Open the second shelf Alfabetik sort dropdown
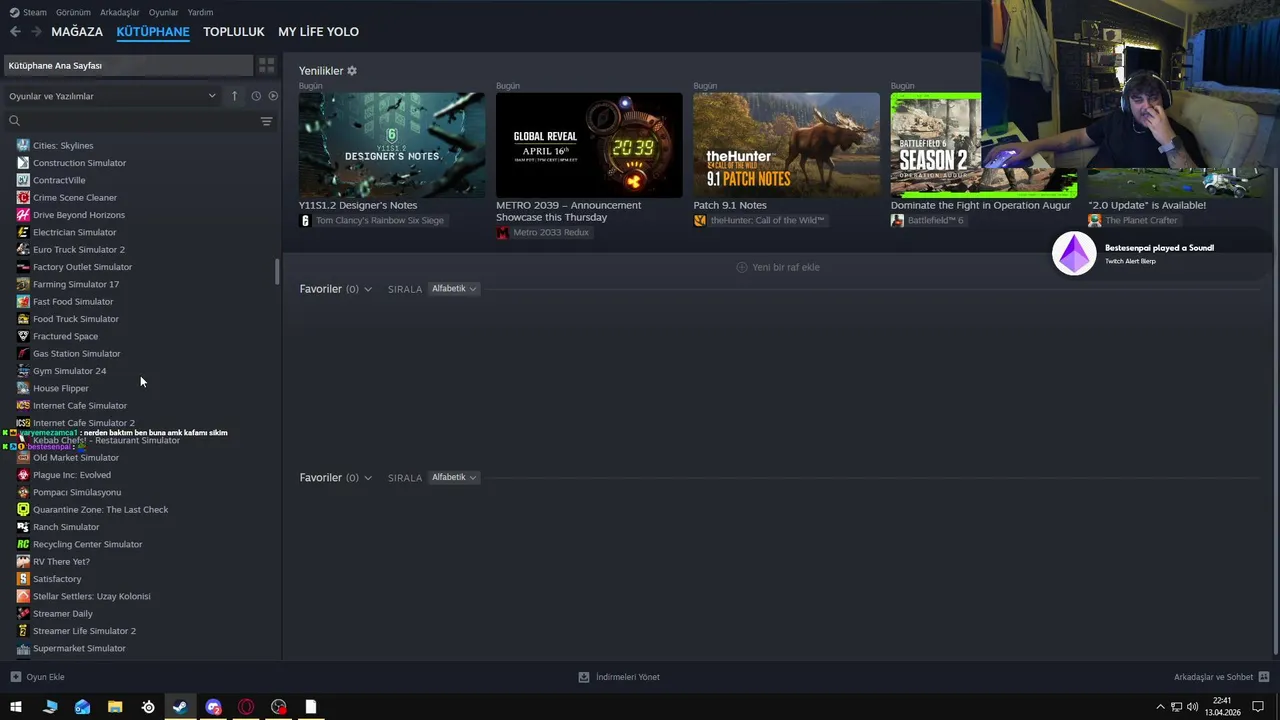This screenshot has width=1280, height=720. (454, 478)
